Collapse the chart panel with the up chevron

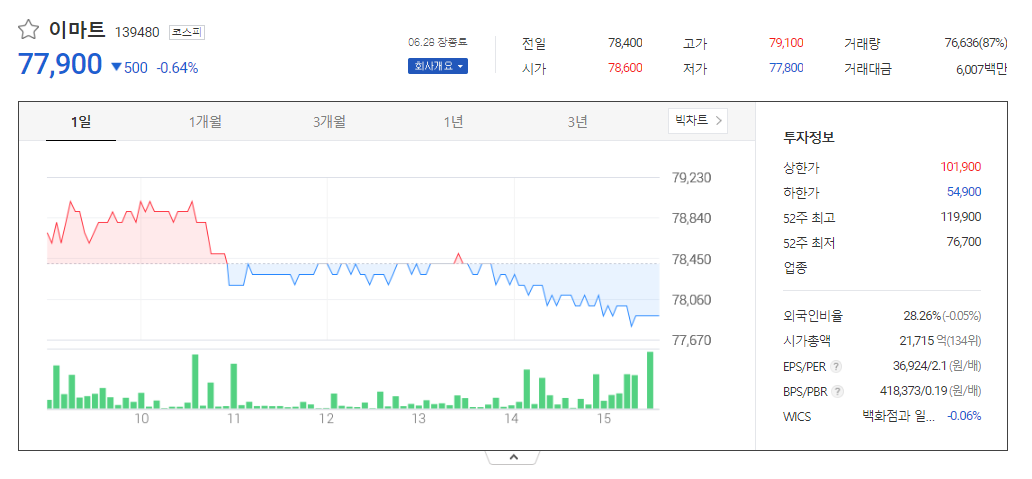tap(514, 457)
